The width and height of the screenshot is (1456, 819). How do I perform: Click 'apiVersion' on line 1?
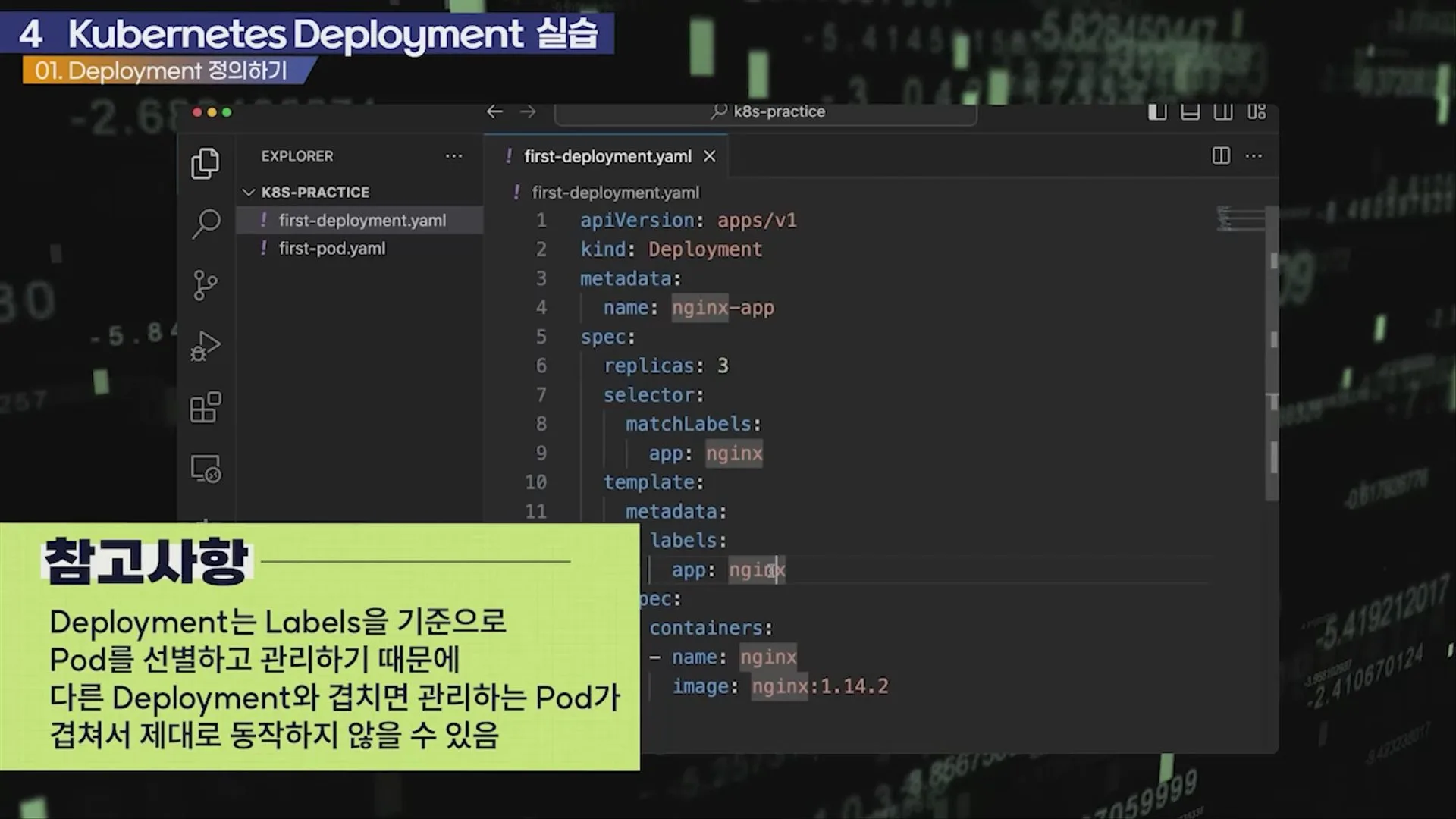point(637,221)
